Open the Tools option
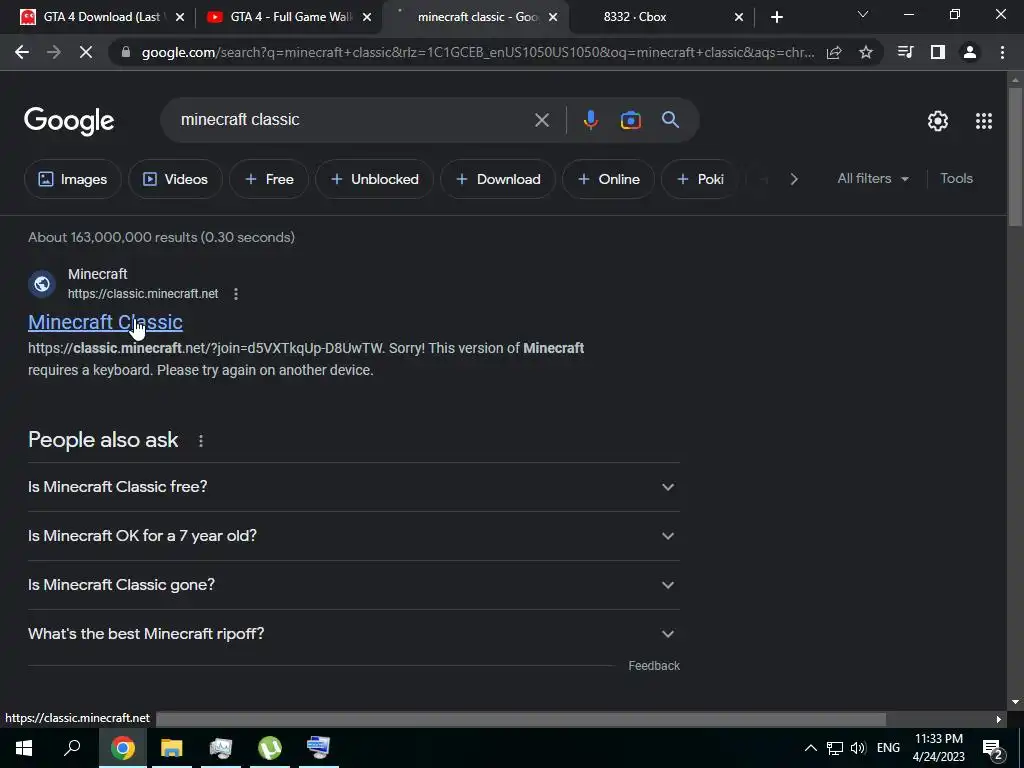 click(x=956, y=178)
